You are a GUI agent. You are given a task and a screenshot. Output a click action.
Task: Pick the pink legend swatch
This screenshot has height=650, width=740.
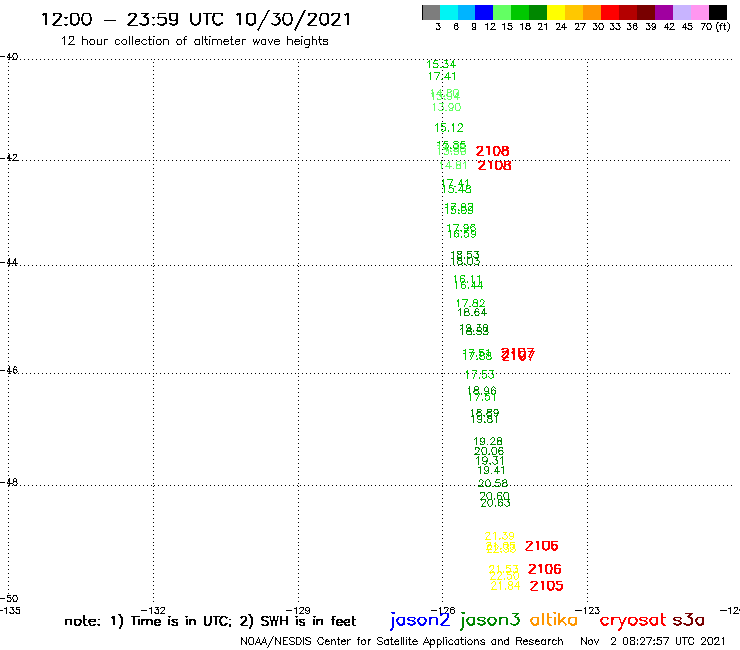[x=699, y=12]
